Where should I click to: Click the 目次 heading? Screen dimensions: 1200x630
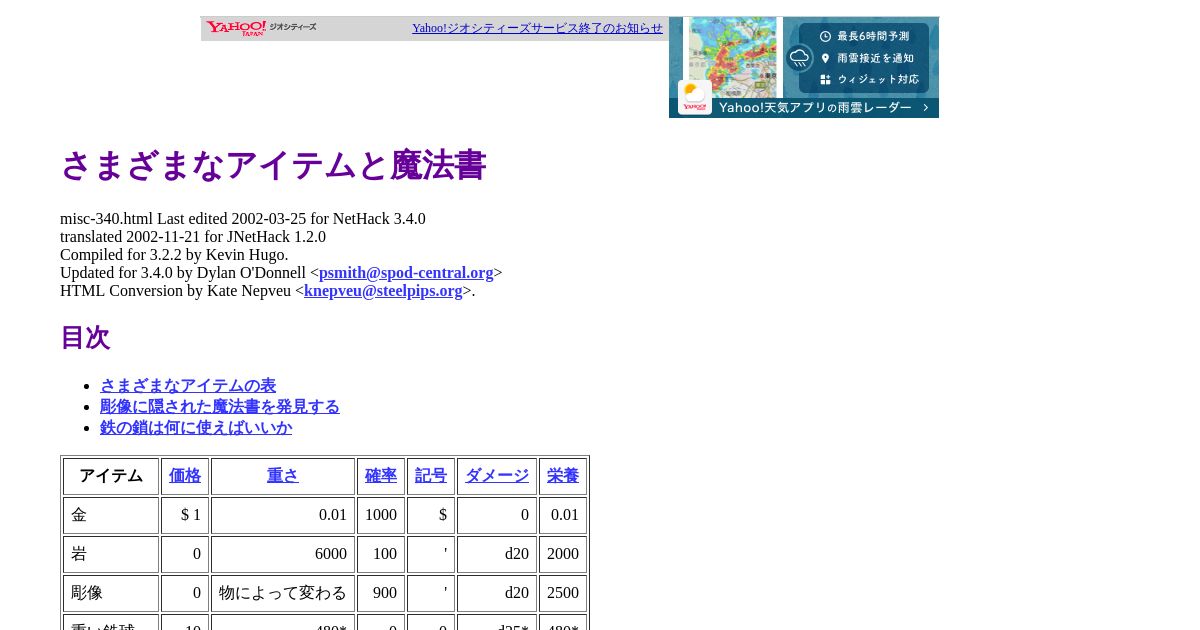[85, 338]
